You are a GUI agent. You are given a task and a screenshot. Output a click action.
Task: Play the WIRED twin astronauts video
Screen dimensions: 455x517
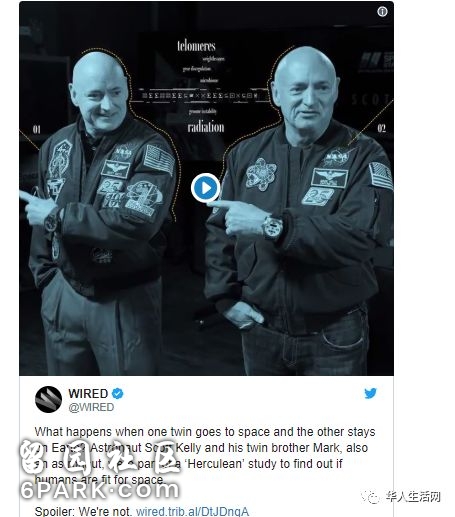(x=206, y=188)
